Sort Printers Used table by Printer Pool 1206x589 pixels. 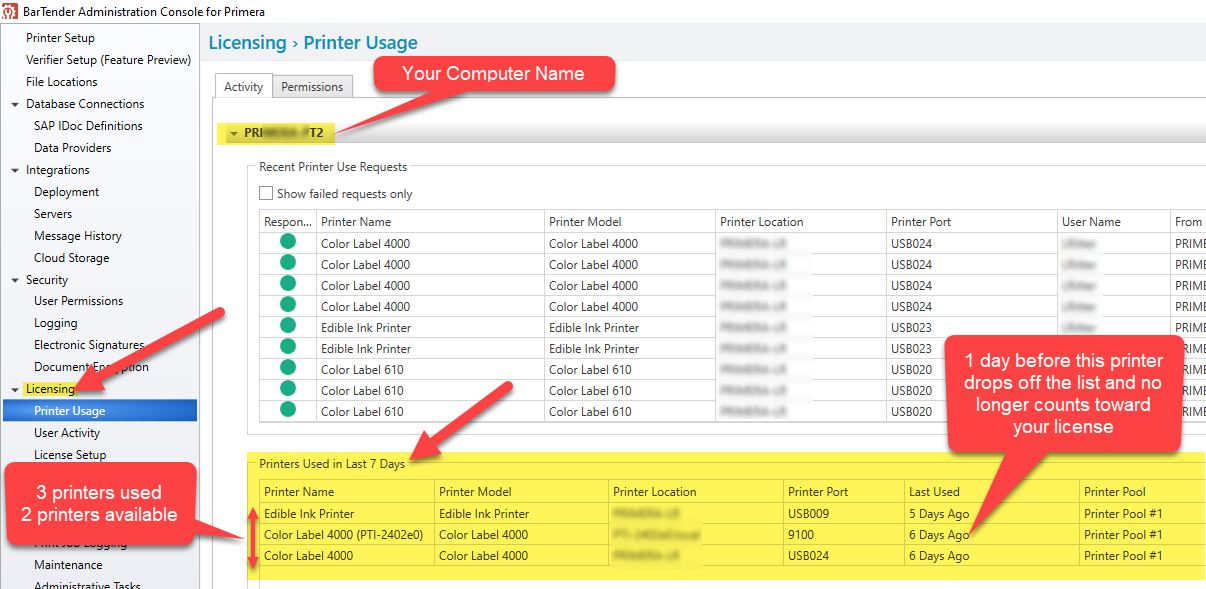click(x=1142, y=492)
